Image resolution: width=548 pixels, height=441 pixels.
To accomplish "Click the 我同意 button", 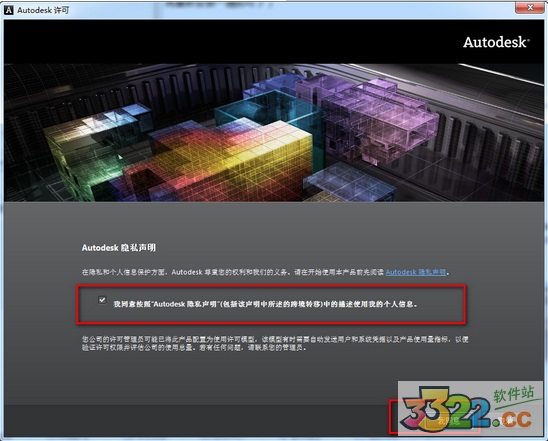I will (449, 420).
